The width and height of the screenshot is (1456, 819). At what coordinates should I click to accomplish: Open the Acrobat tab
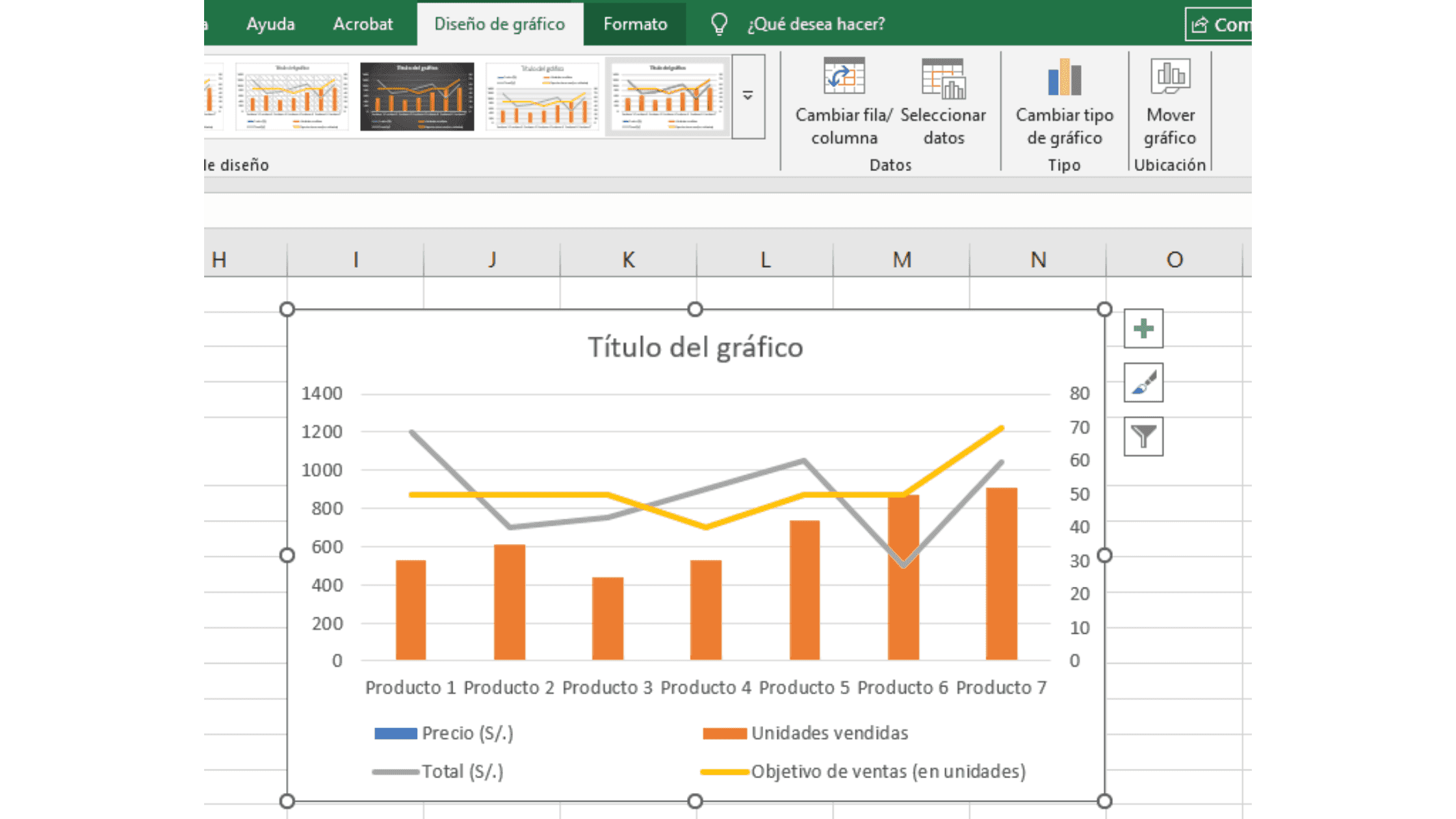(x=363, y=24)
